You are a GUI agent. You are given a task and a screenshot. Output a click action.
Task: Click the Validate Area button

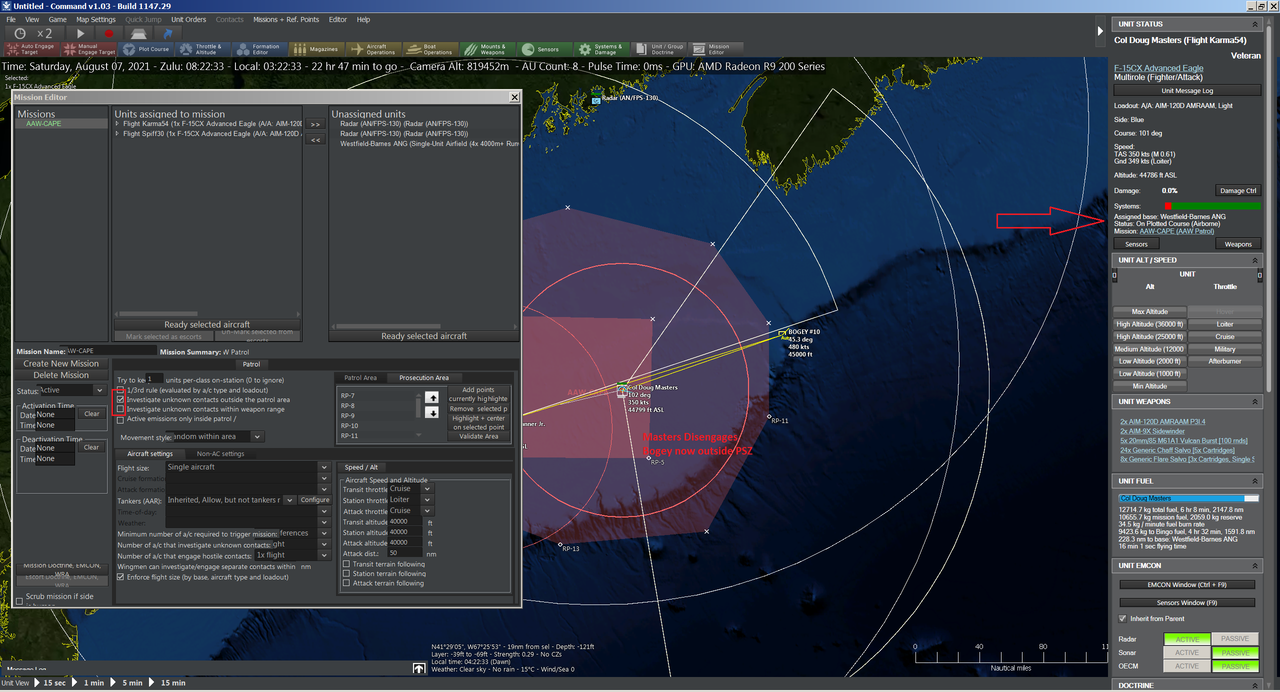click(476, 436)
